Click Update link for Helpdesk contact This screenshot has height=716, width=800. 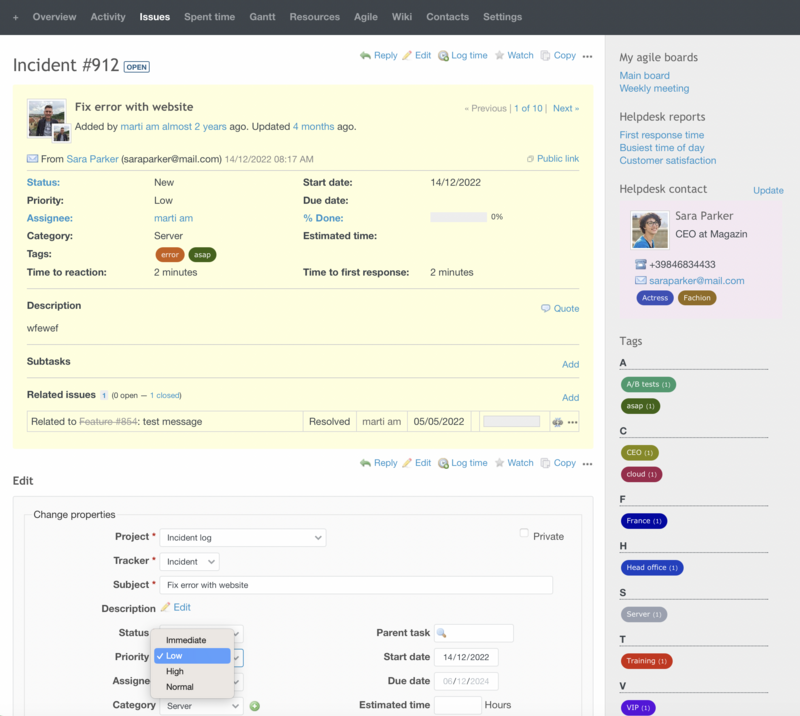point(768,190)
